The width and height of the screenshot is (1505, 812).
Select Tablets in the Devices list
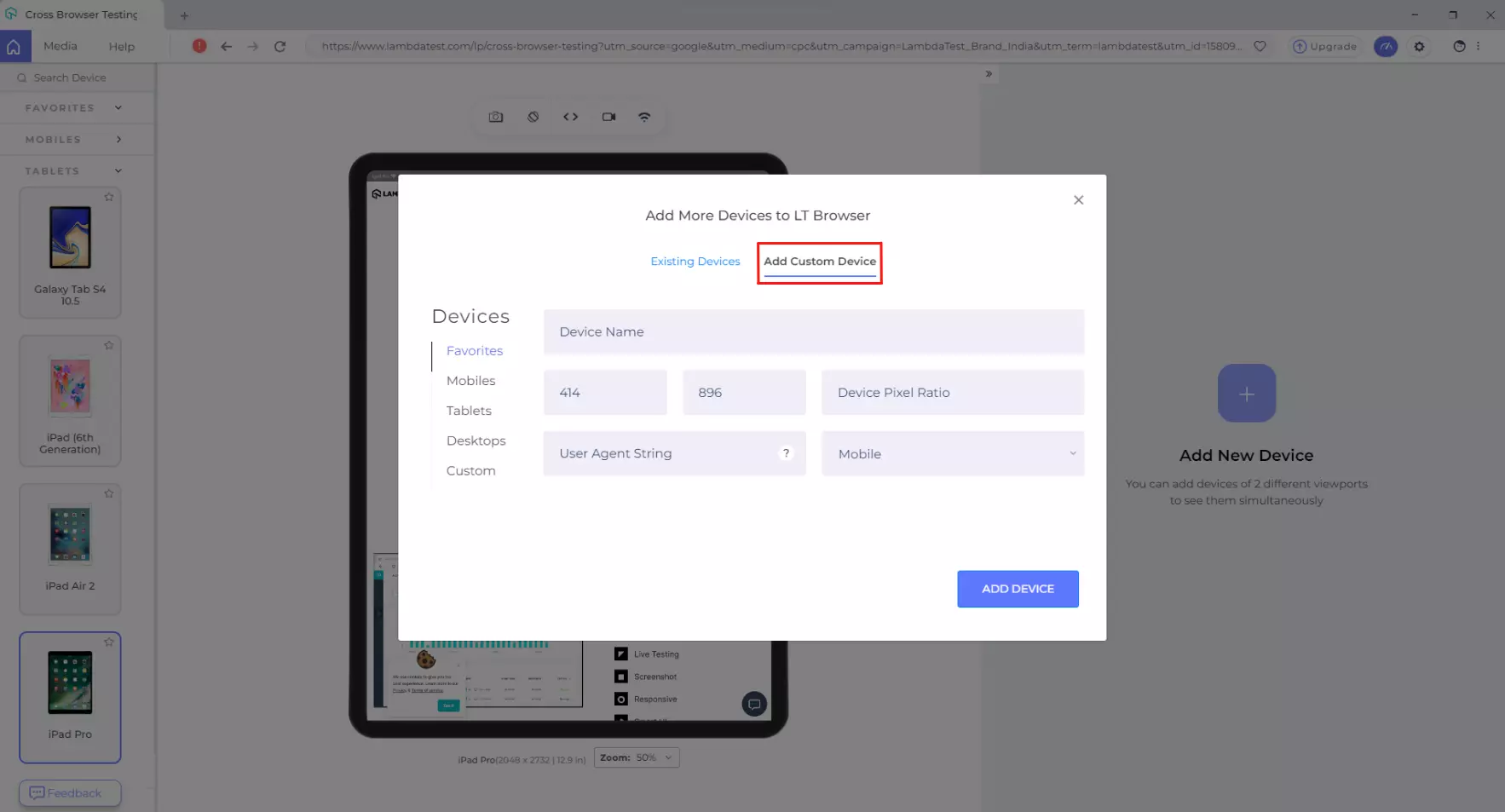click(469, 411)
